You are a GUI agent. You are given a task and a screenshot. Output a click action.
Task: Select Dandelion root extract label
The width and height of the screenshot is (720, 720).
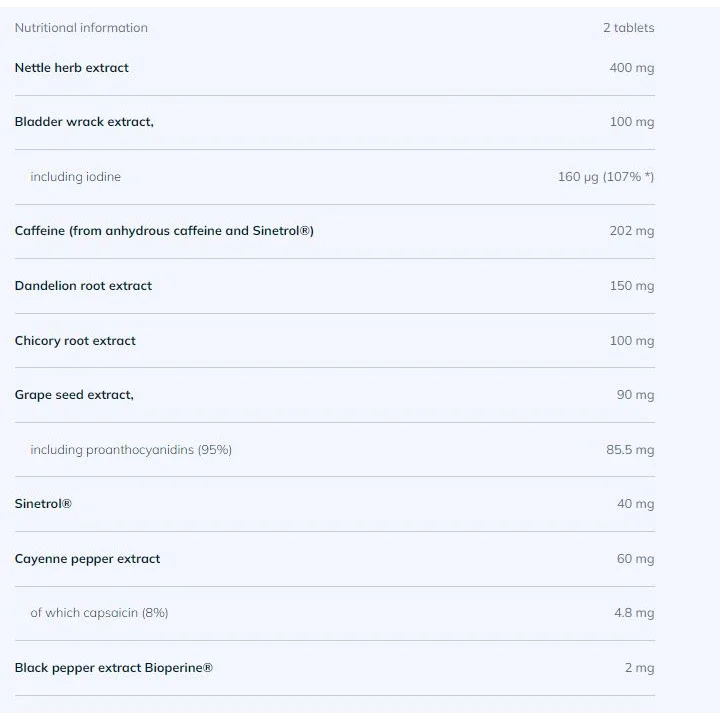83,286
